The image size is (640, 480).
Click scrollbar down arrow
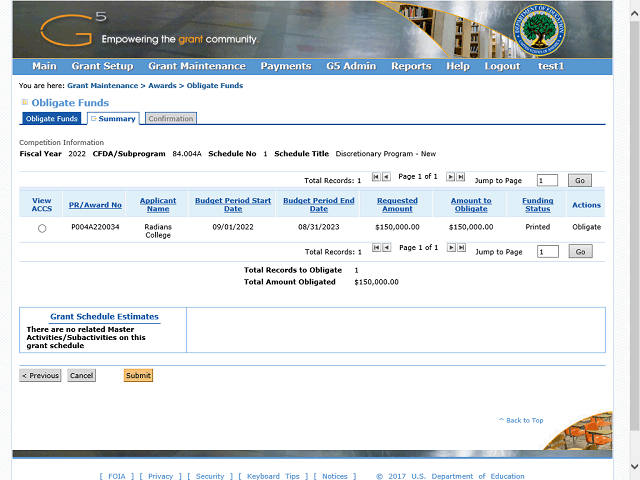(635, 466)
